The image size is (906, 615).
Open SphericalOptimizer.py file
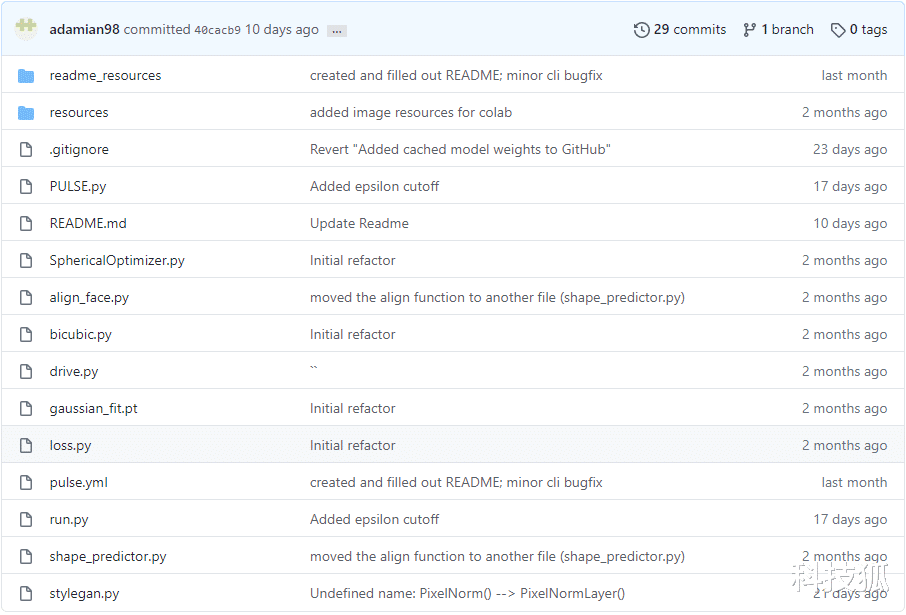(x=117, y=260)
